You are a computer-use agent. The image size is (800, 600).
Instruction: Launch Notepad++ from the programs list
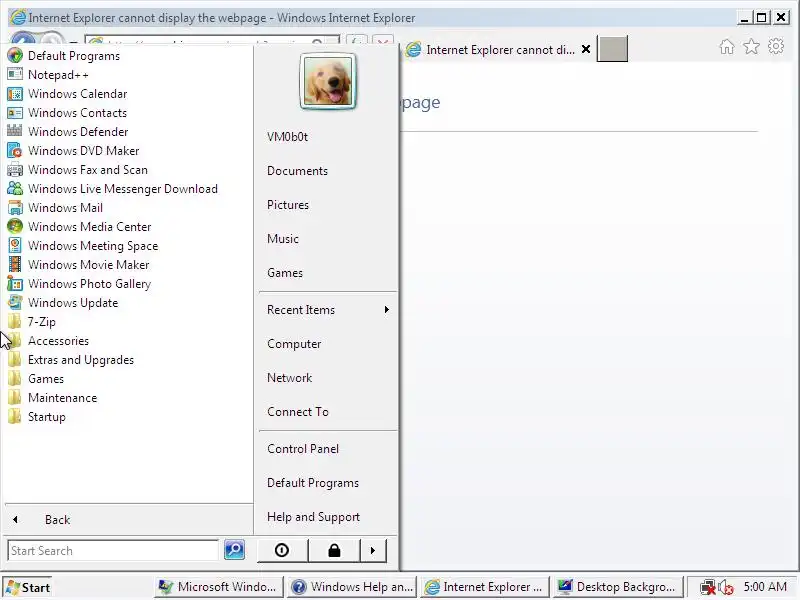[x=48, y=74]
